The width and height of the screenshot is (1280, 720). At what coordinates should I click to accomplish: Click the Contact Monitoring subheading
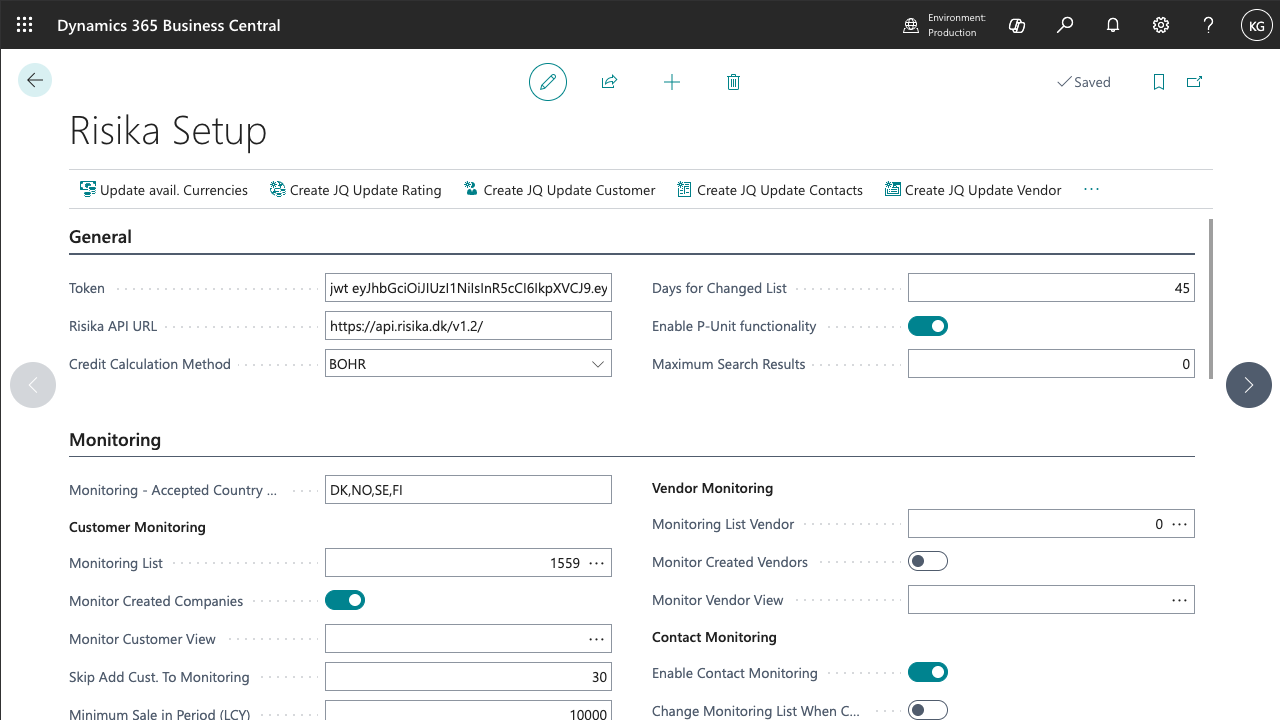714,637
